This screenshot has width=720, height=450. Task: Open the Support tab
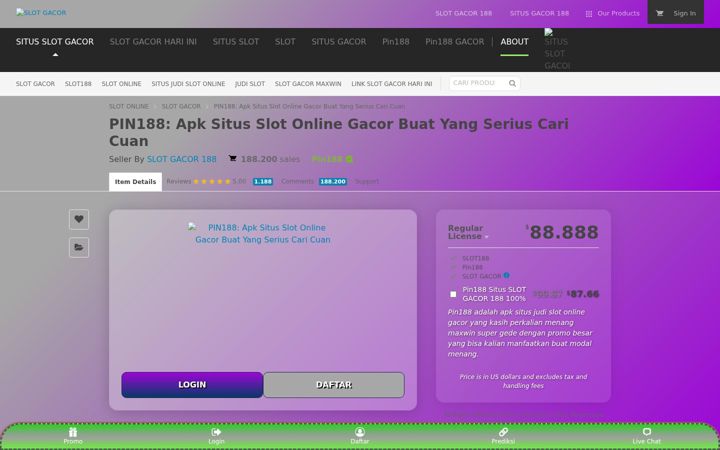[x=367, y=181]
